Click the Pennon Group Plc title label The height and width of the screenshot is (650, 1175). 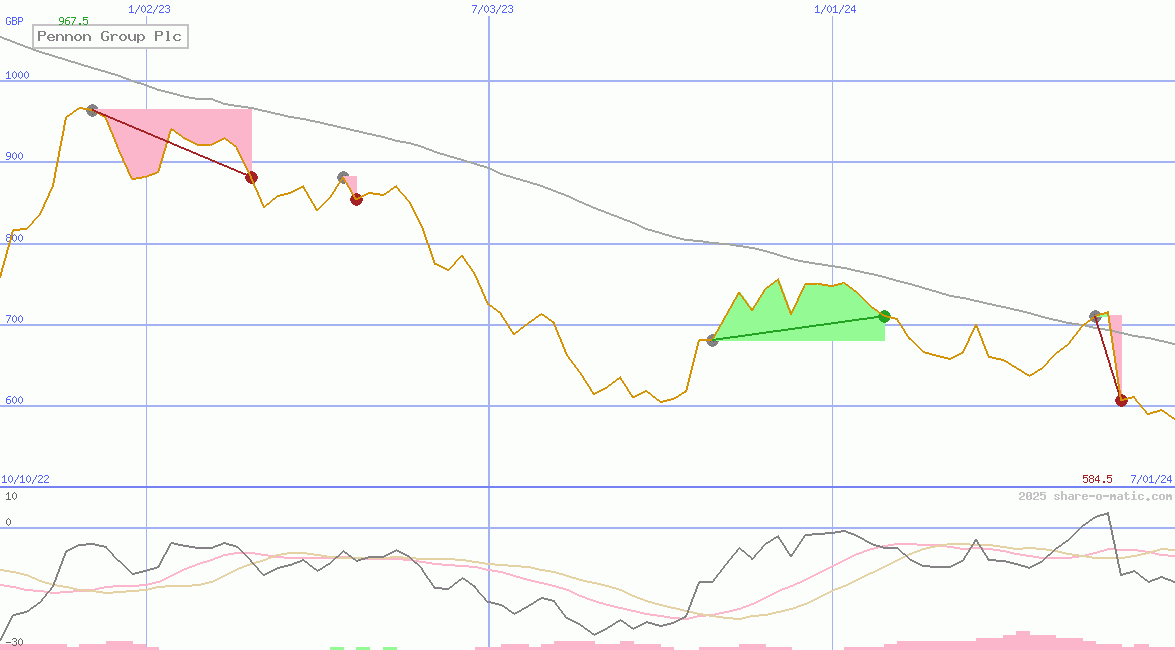110,37
